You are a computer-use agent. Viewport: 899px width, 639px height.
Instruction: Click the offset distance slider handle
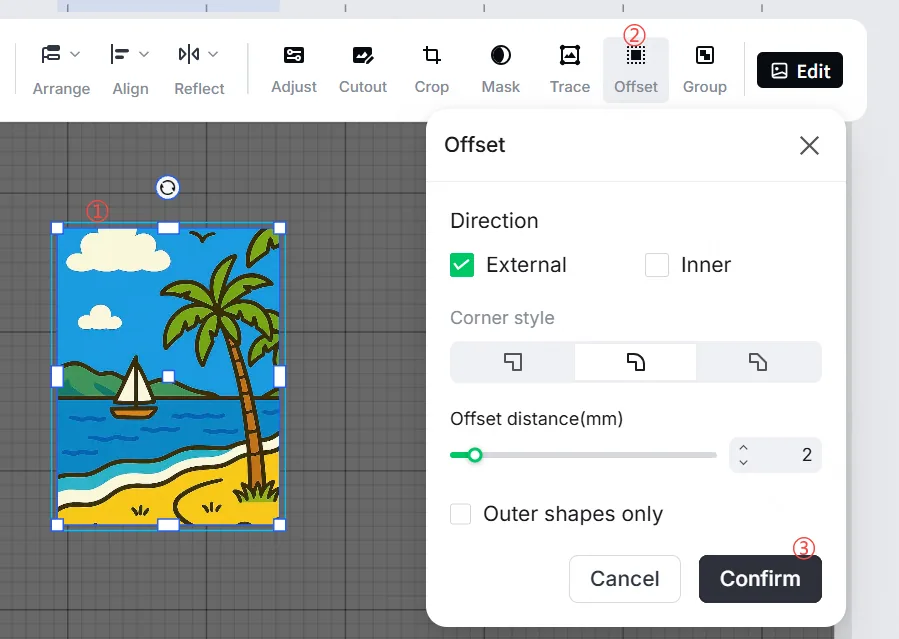[475, 455]
